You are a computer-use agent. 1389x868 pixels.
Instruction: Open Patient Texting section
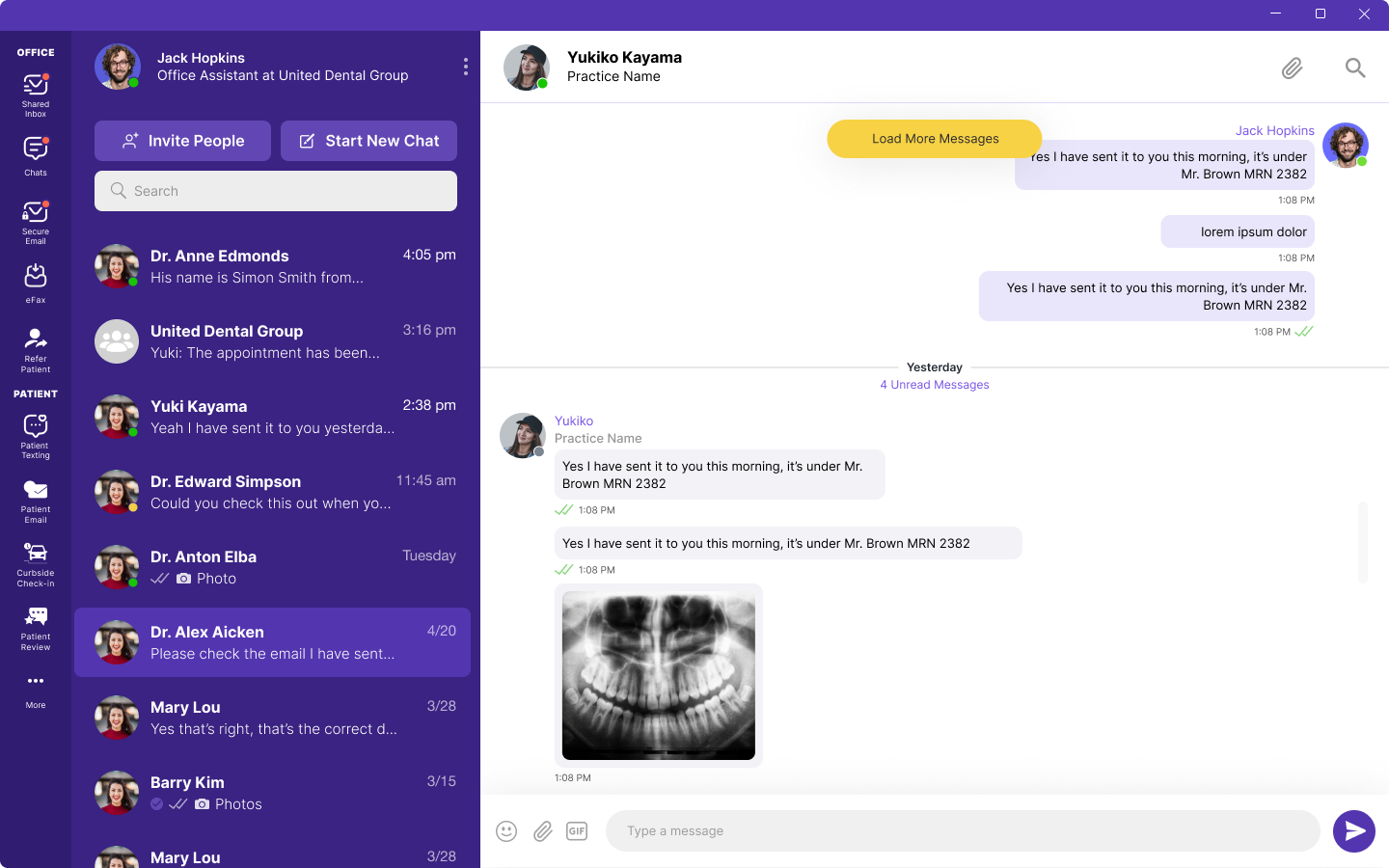36,435
